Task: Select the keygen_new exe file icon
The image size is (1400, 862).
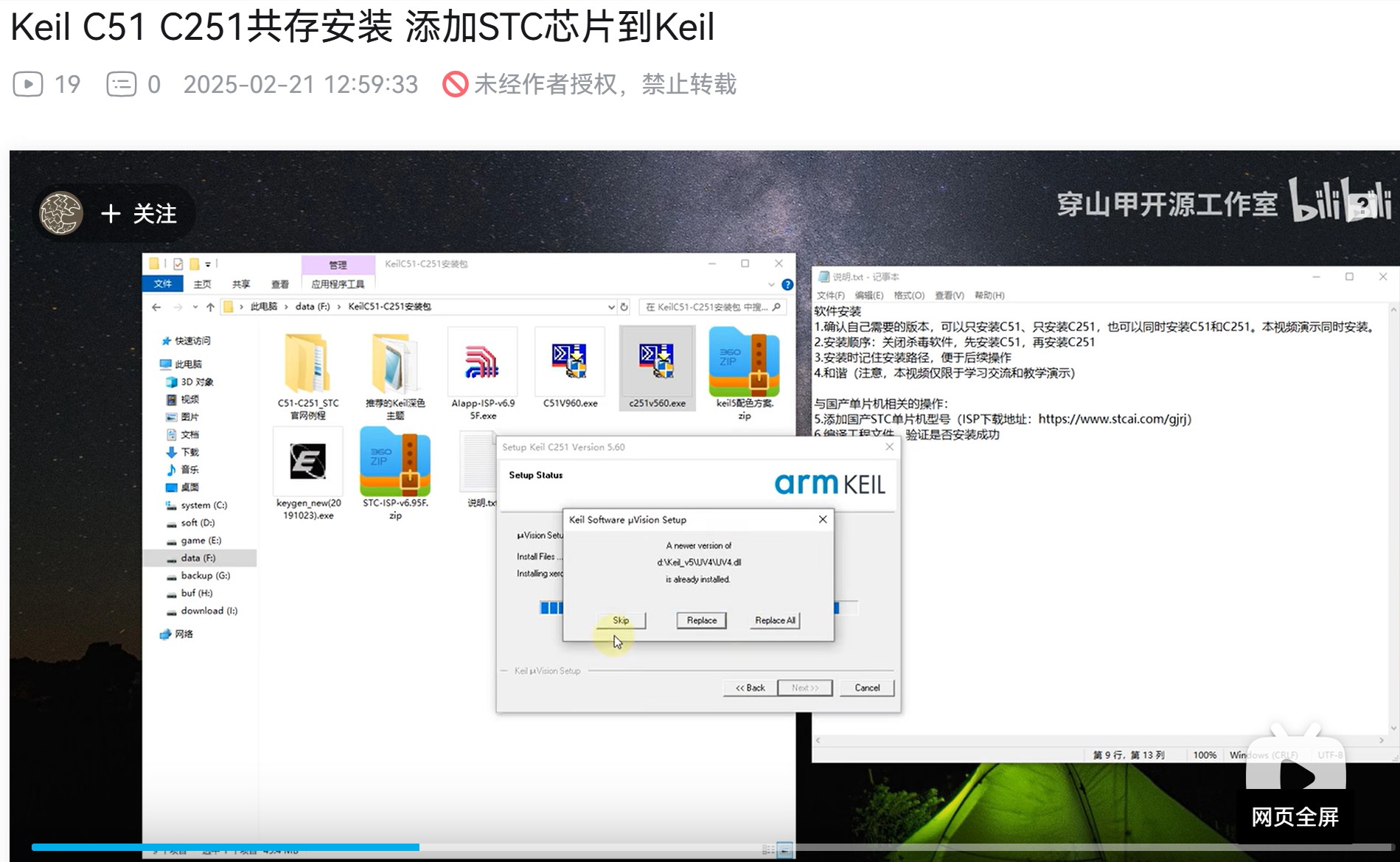Action: click(307, 462)
